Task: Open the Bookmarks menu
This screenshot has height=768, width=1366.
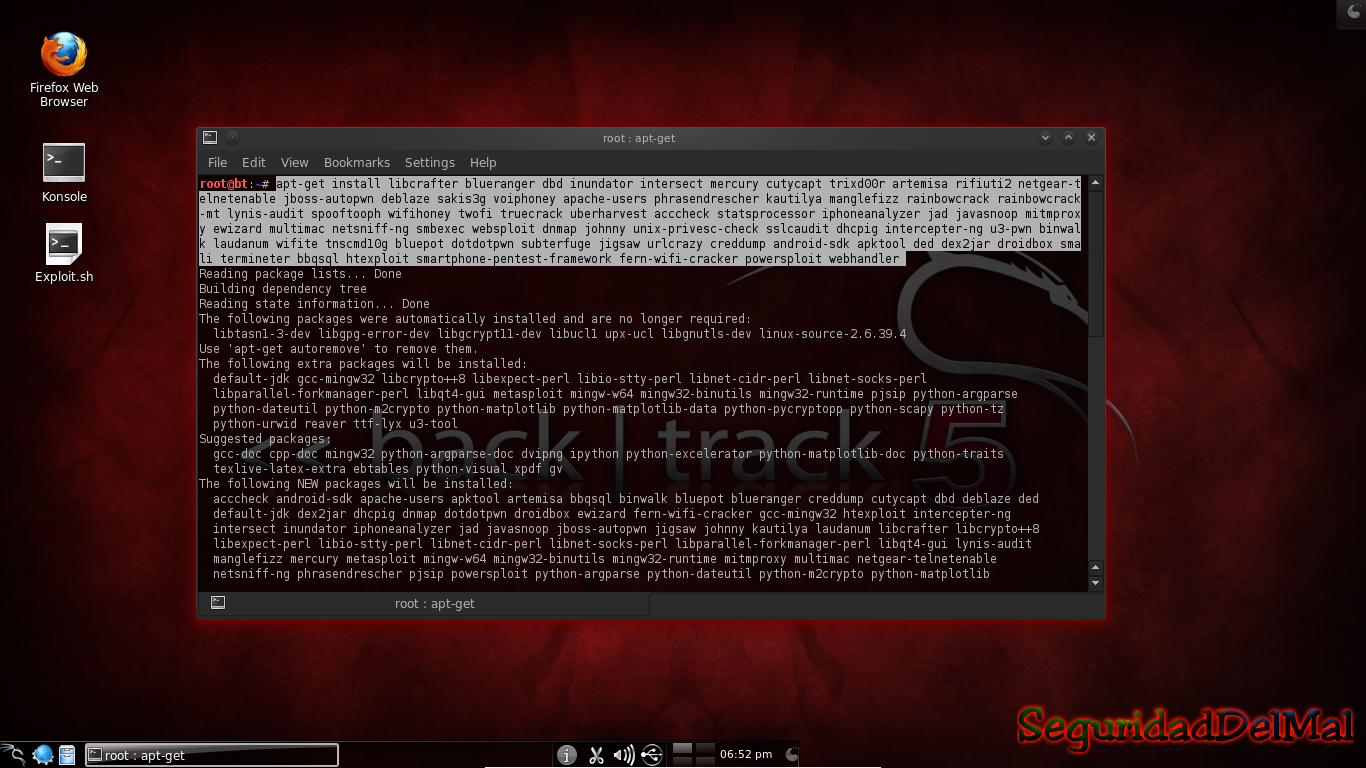Action: click(357, 162)
